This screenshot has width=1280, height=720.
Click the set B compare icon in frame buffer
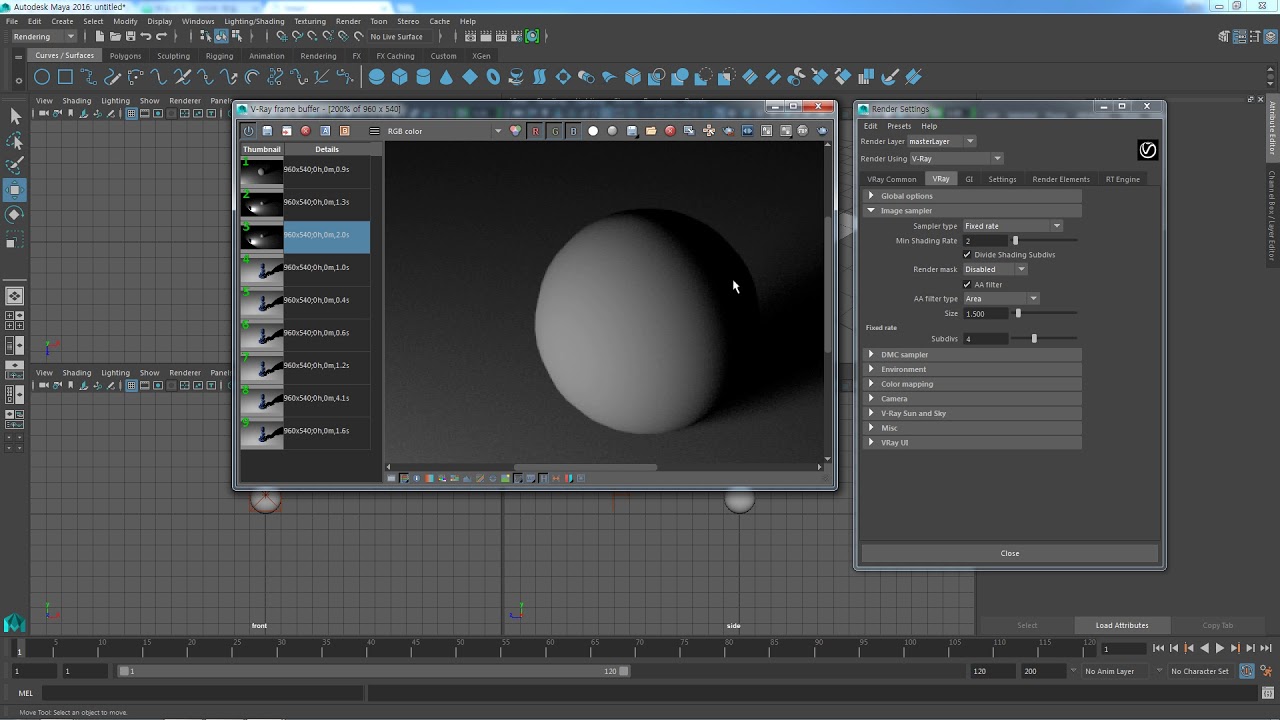click(345, 131)
